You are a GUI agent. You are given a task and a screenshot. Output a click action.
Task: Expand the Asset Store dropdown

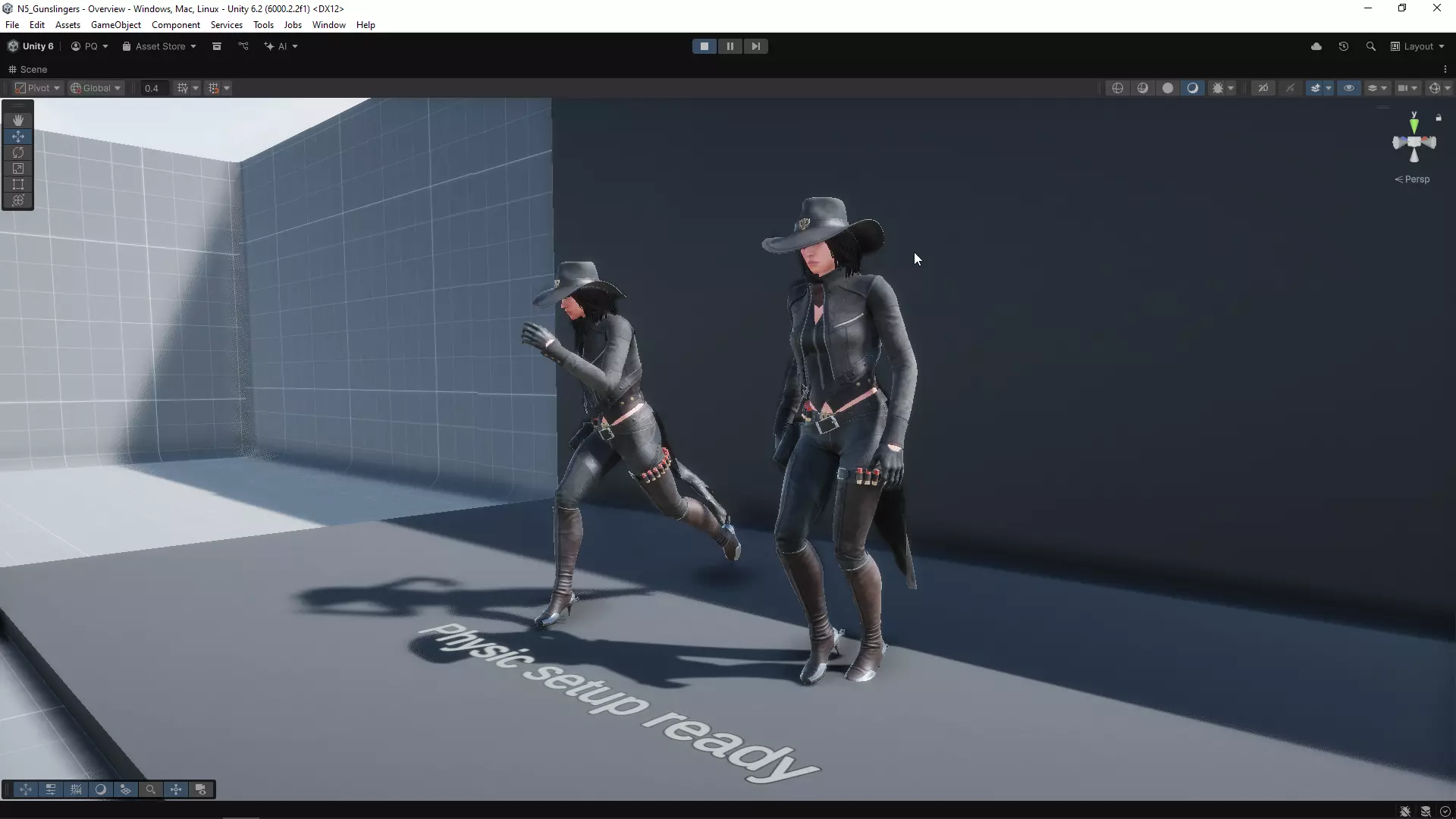[159, 46]
